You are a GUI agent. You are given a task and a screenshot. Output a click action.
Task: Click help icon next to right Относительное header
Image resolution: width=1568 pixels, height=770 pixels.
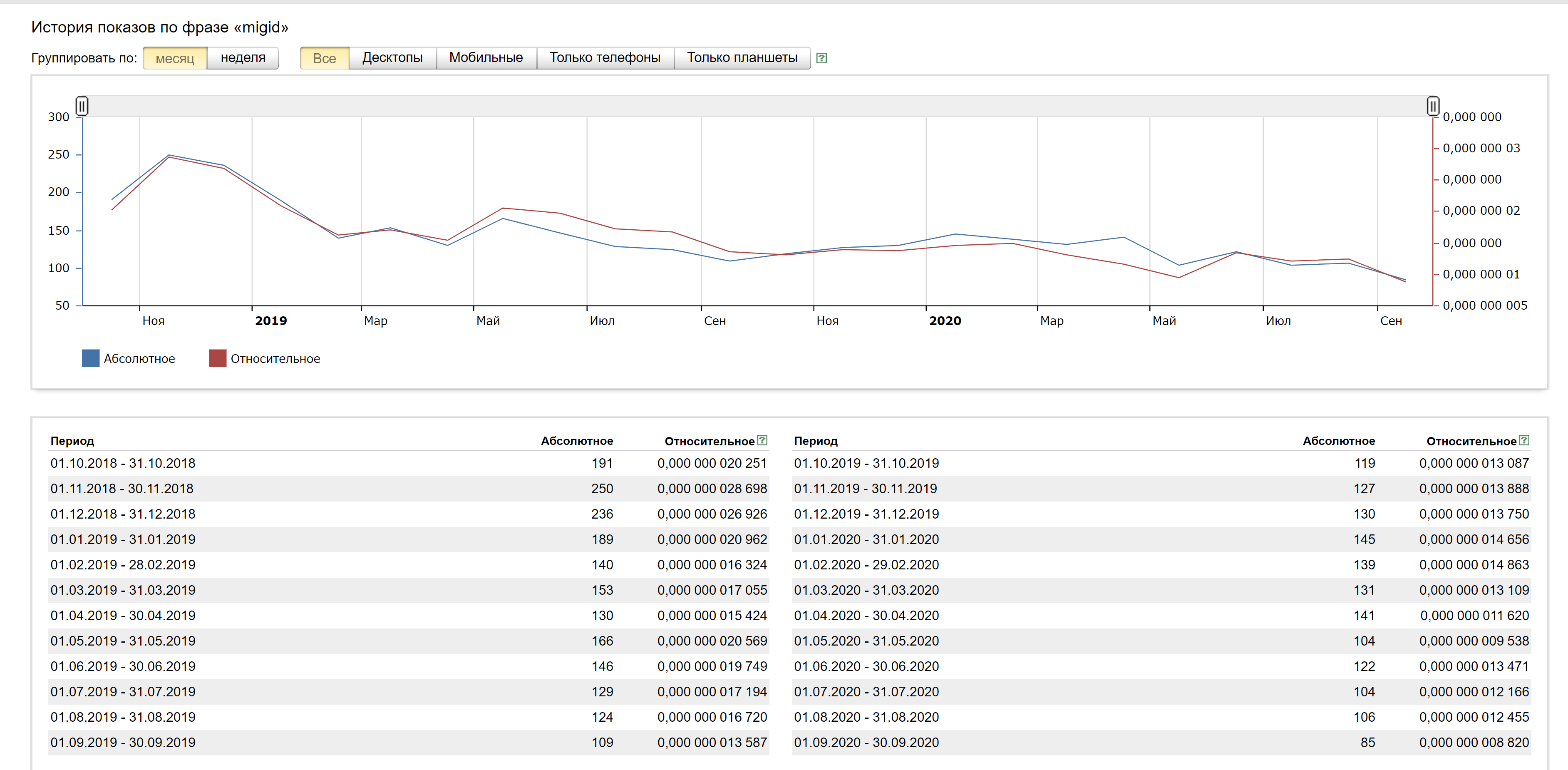[1524, 440]
